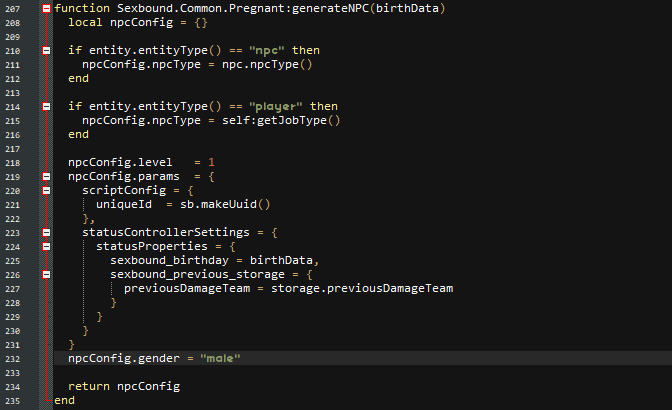
Task: Click the "then" keyword on line 210
Action: 306,51
